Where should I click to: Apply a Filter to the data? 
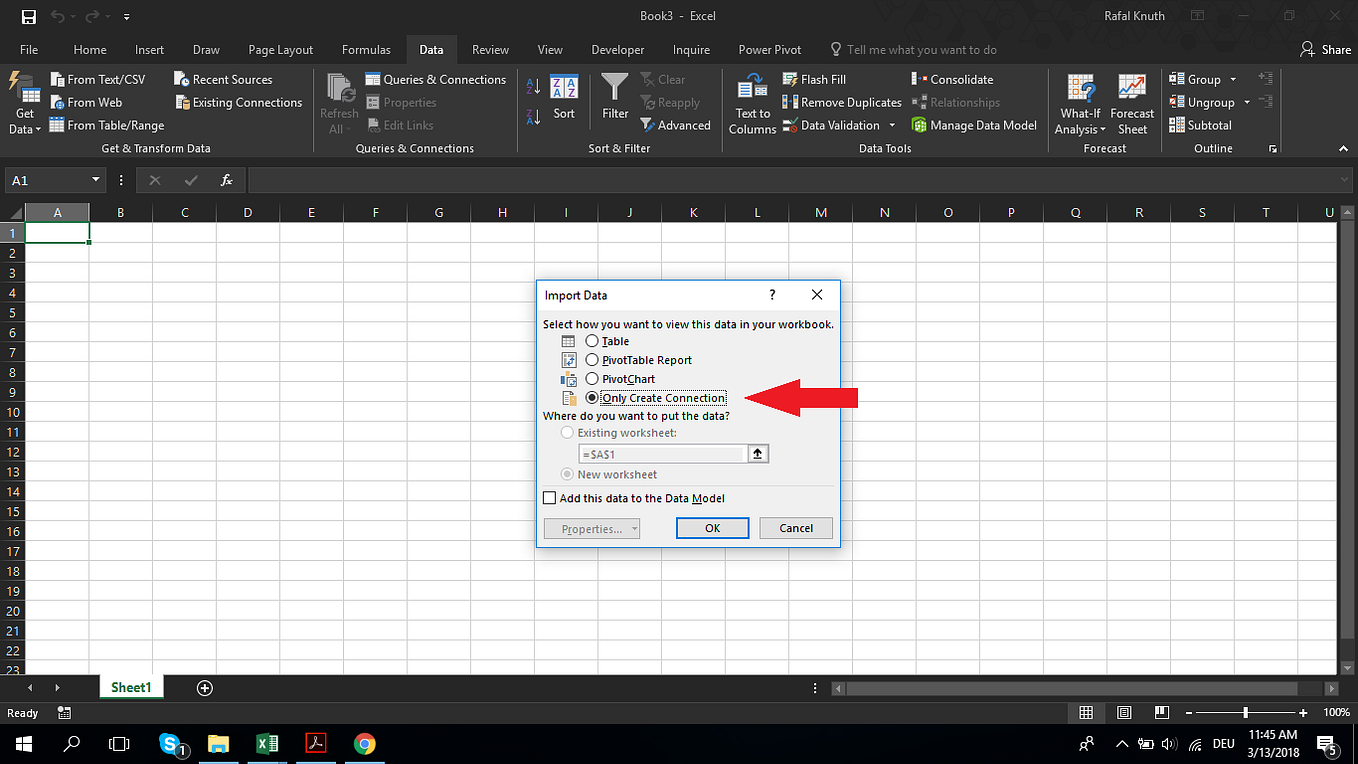pyautogui.click(x=614, y=97)
